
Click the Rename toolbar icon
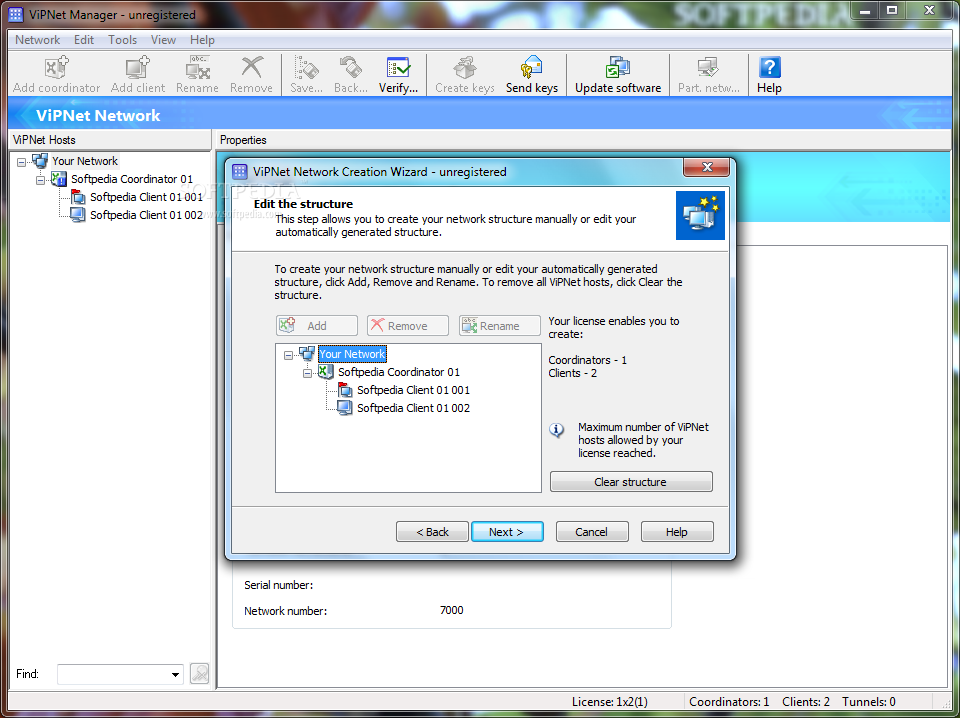click(198, 67)
